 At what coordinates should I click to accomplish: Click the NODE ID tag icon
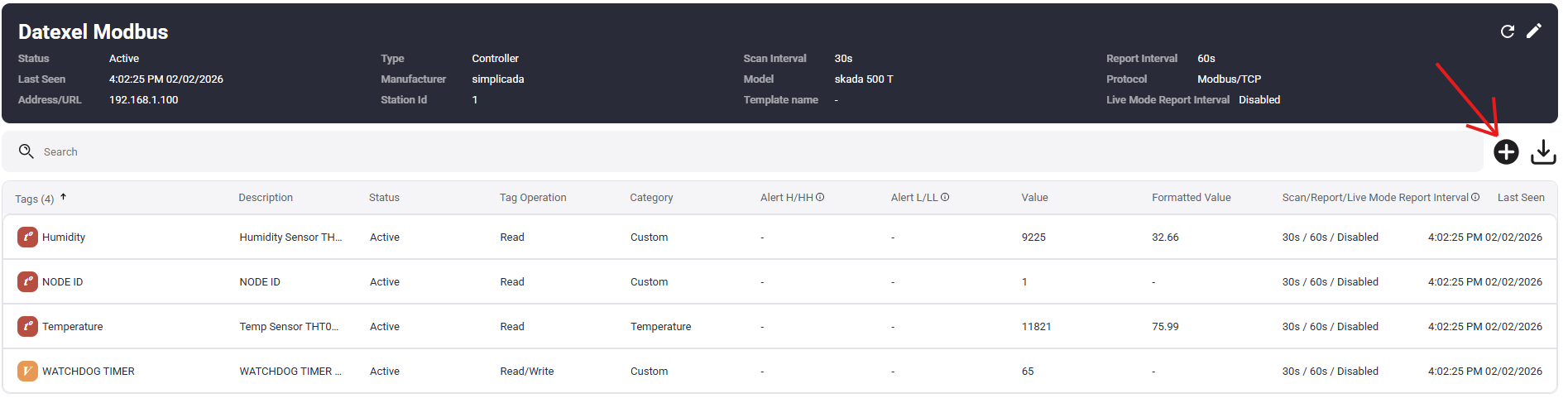click(27, 282)
